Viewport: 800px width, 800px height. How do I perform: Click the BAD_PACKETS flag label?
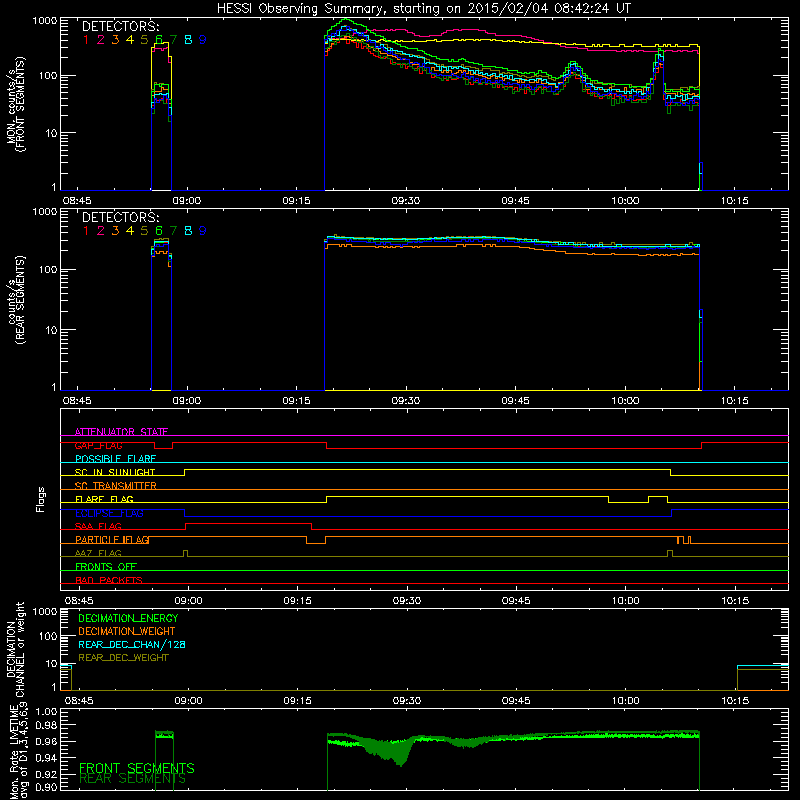[109, 580]
